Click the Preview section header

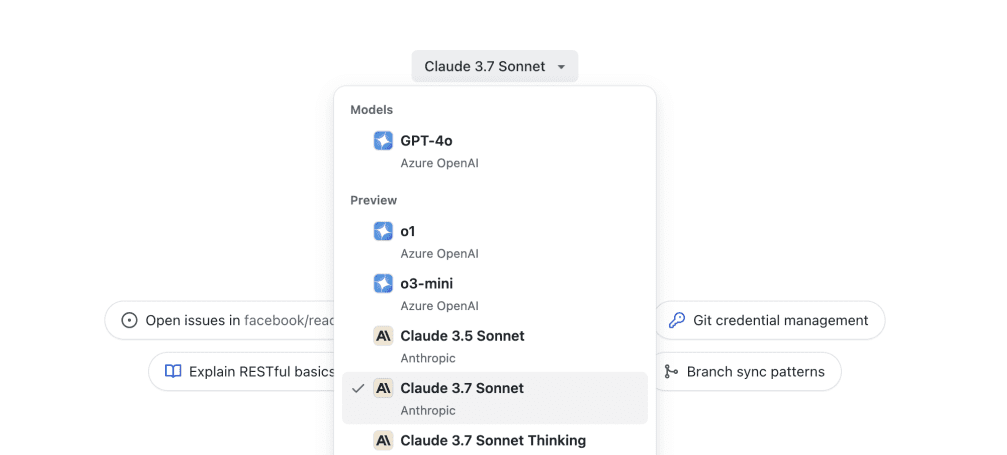click(x=374, y=201)
